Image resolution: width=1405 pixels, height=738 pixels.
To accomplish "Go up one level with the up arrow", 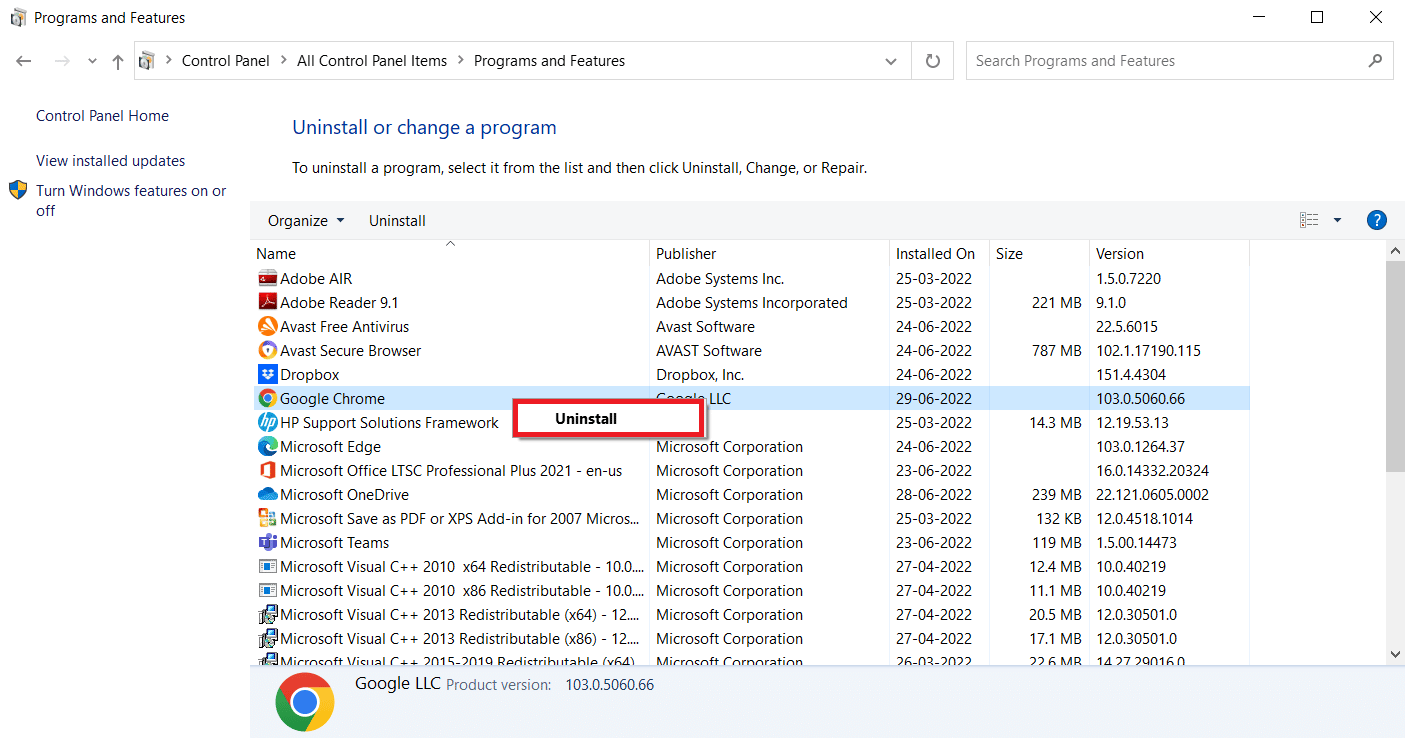I will (118, 61).
